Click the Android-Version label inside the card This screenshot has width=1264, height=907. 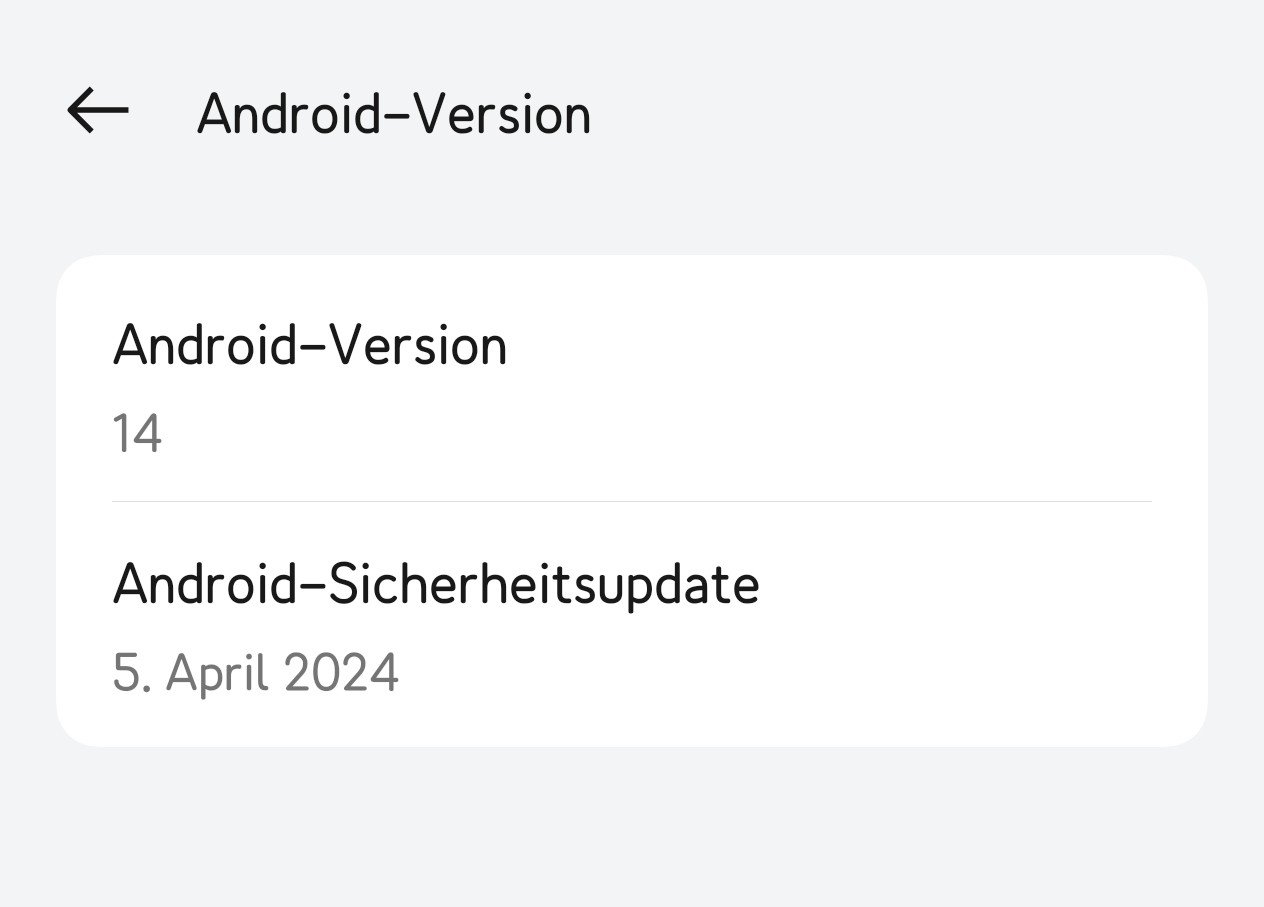click(310, 346)
